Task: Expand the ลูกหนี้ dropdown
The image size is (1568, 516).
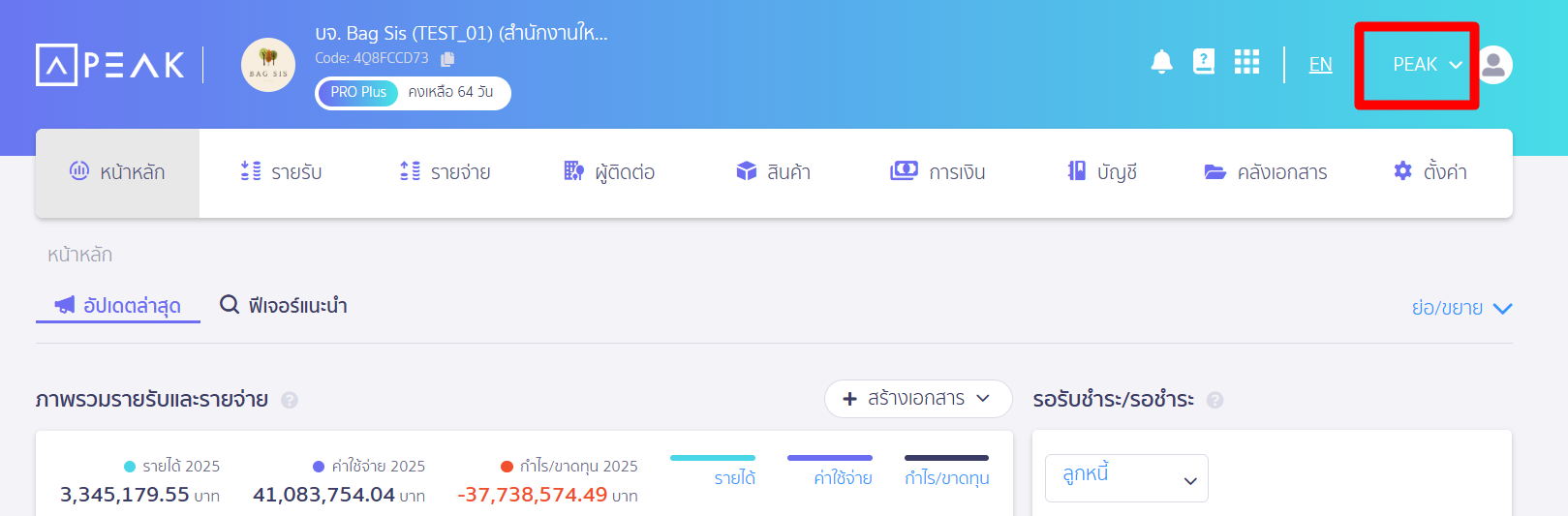Action: point(1126,478)
